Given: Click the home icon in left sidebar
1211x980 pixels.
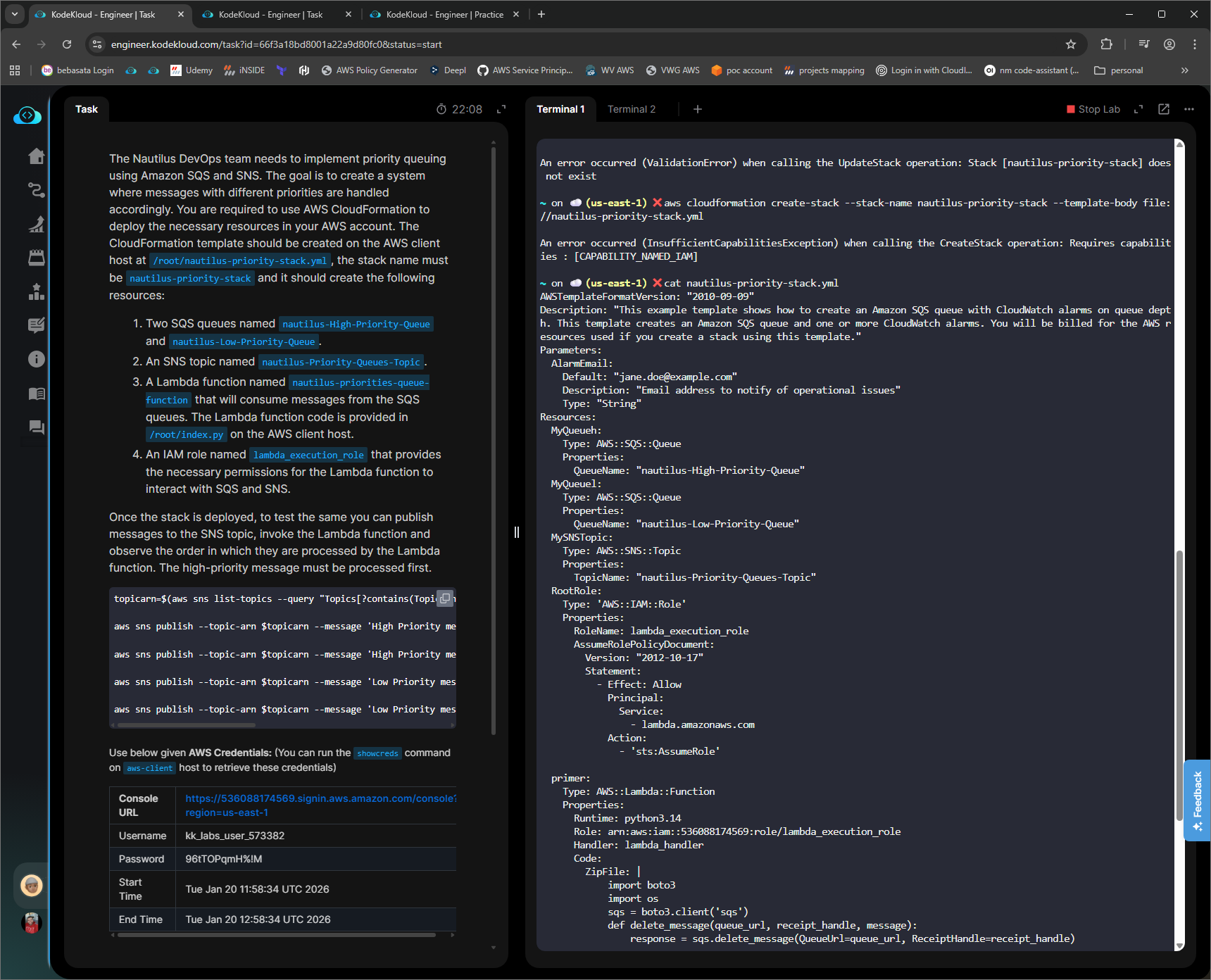Looking at the screenshot, I should tap(36, 156).
